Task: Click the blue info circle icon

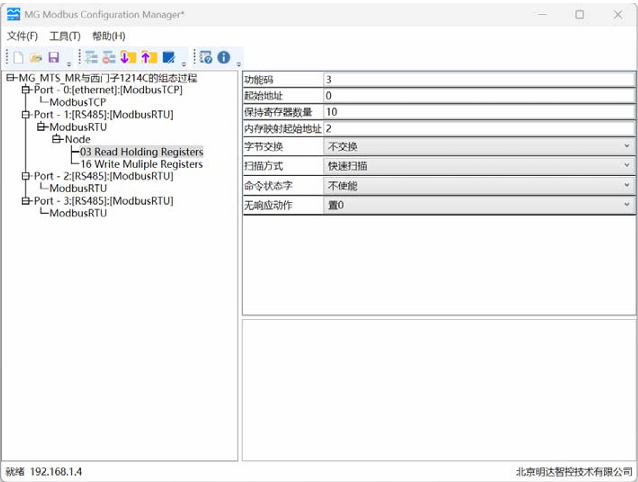Action: pos(224,58)
